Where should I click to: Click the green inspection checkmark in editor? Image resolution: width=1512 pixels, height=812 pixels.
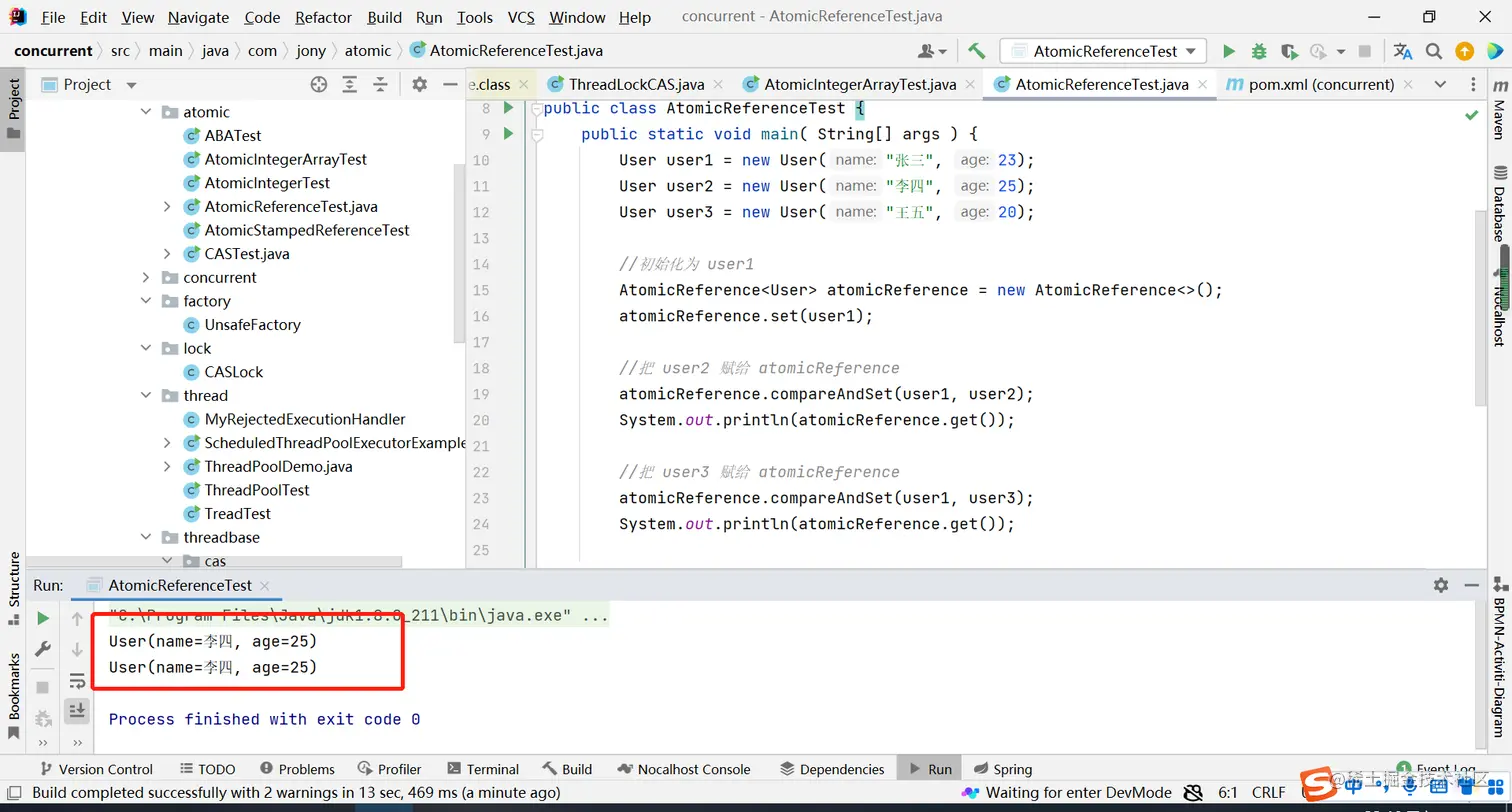point(1472,116)
